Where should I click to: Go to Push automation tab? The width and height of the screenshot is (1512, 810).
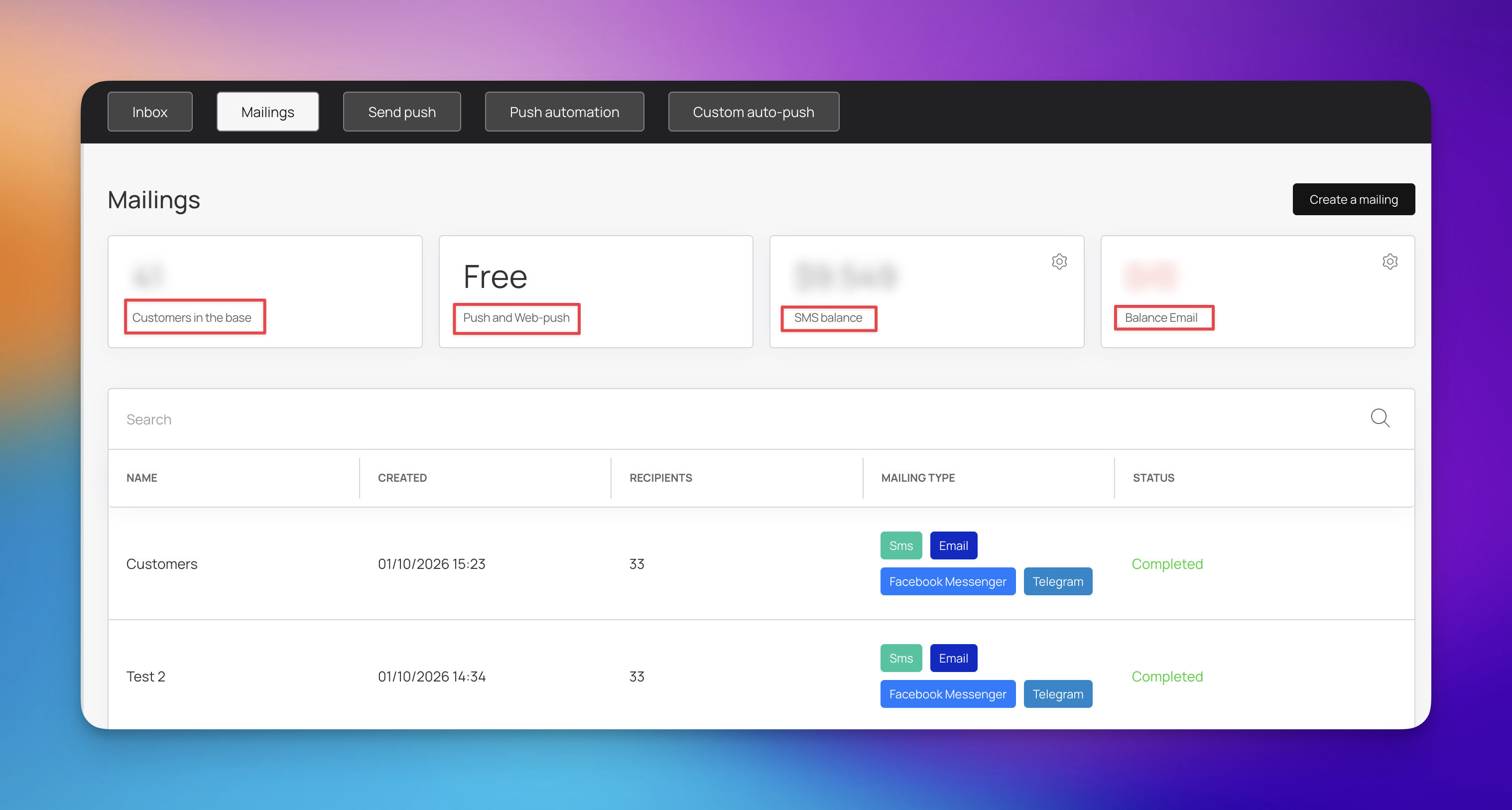click(564, 112)
